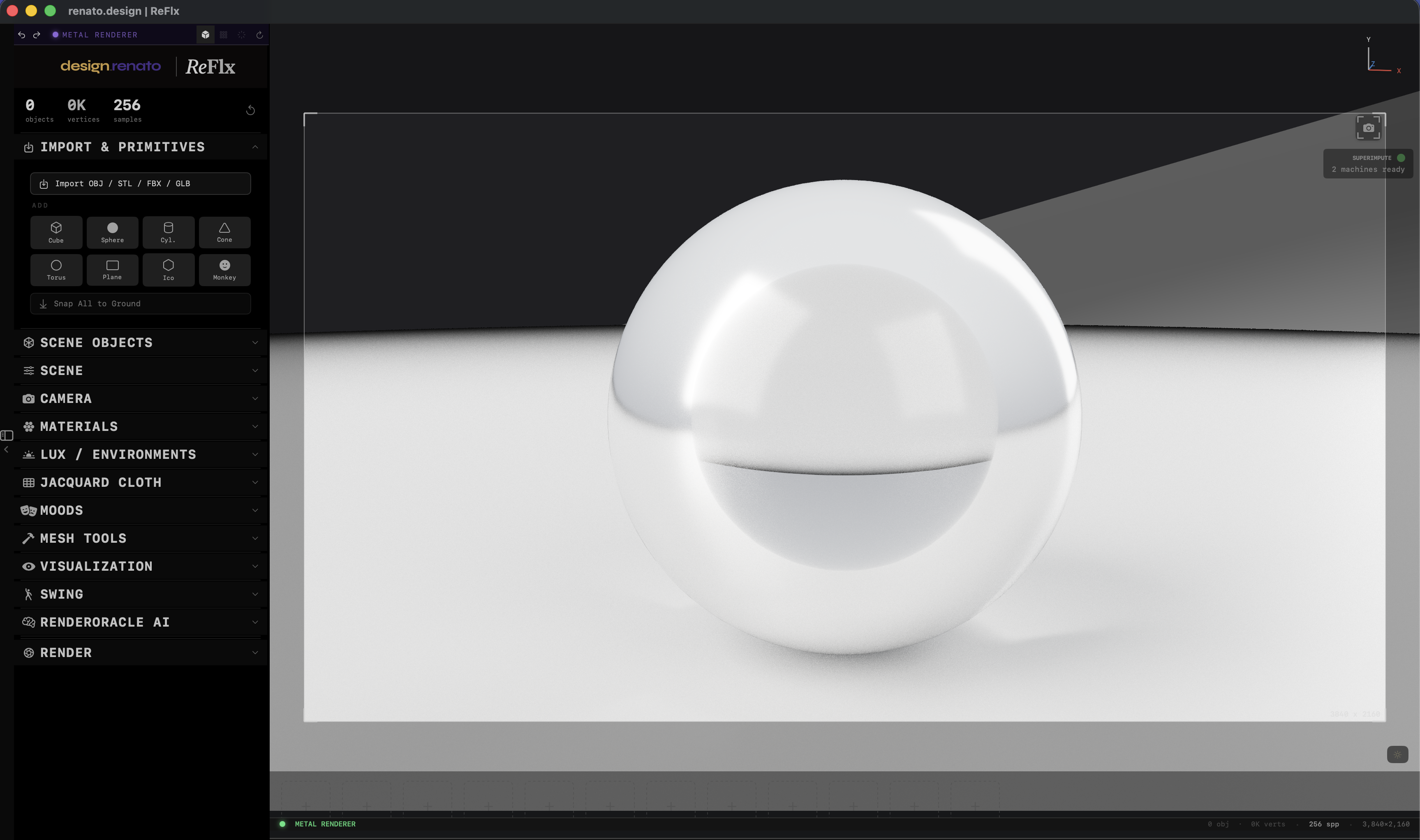The width and height of the screenshot is (1420, 840).
Task: Add a Sphere primitive
Action: pos(112,232)
